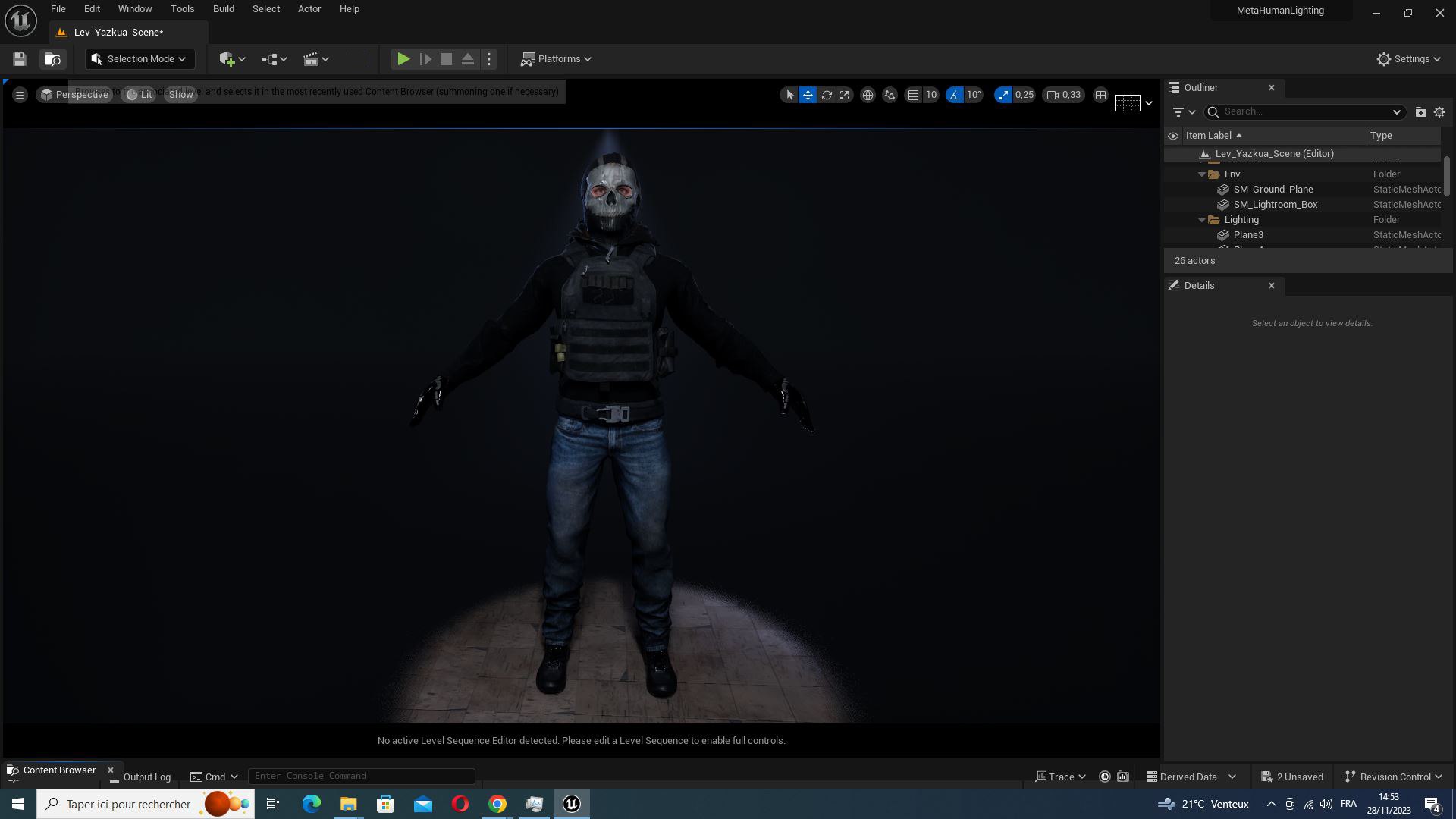Select the object select cursor tool
Screen dimensions: 1456x819
tap(789, 95)
